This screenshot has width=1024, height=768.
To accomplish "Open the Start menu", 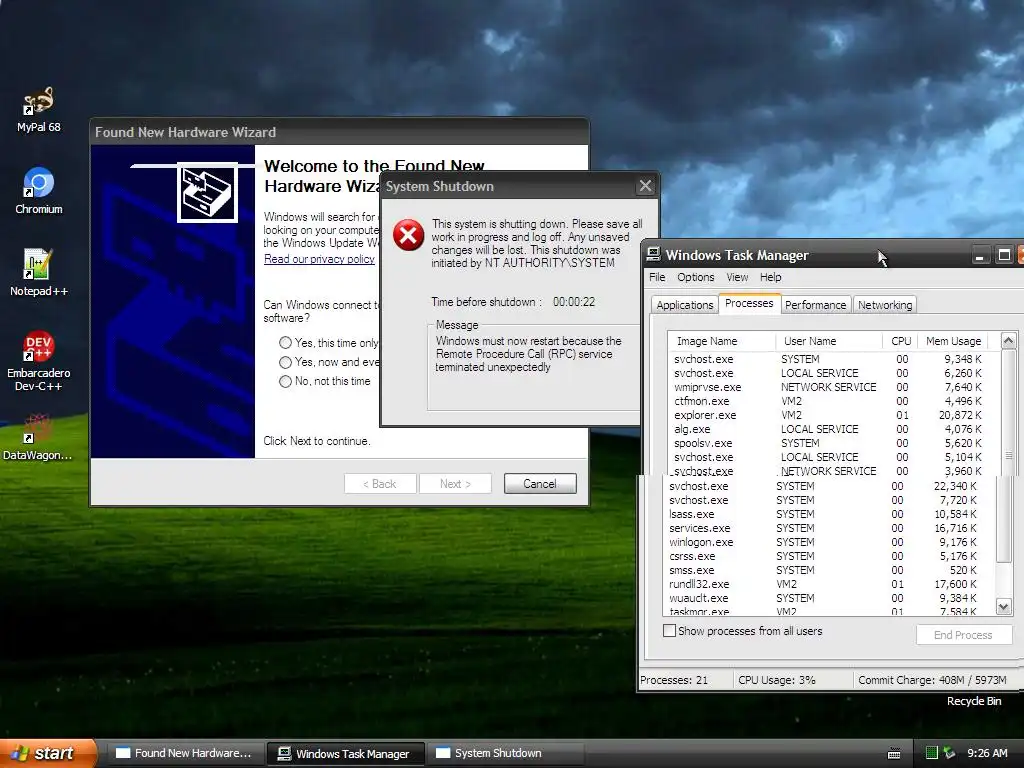I will click(x=48, y=753).
